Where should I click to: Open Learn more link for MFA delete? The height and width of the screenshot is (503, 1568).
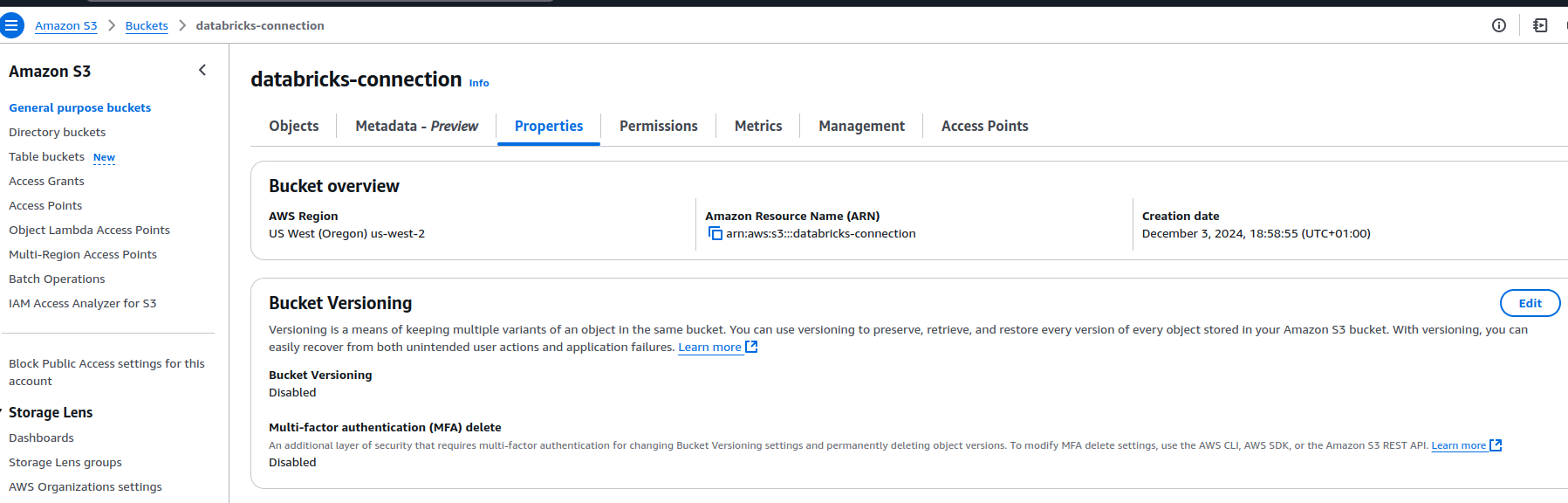pos(1466,445)
